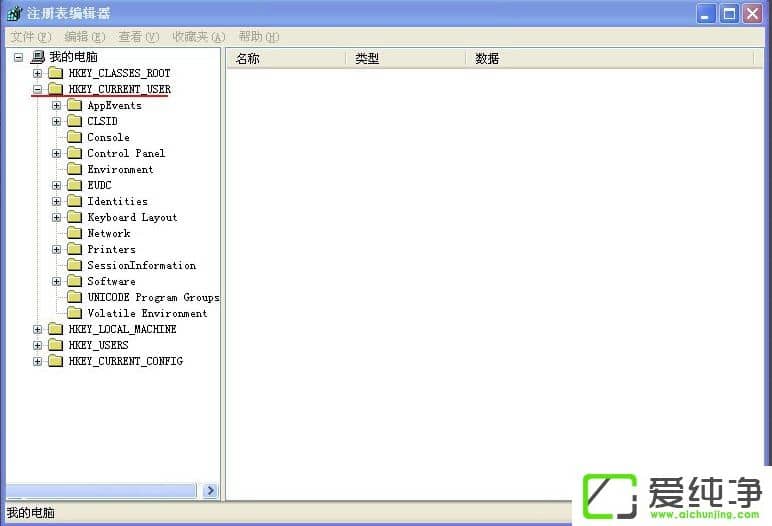The height and width of the screenshot is (526, 772).
Task: Expand the Control Panel key
Action: click(57, 153)
